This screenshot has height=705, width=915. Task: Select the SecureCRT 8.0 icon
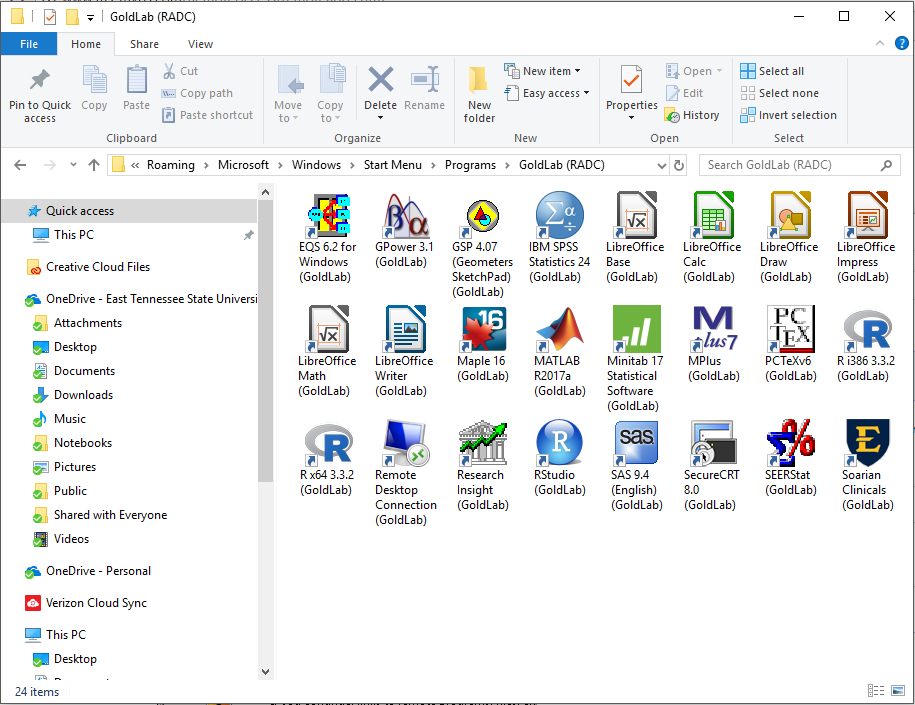point(713,444)
